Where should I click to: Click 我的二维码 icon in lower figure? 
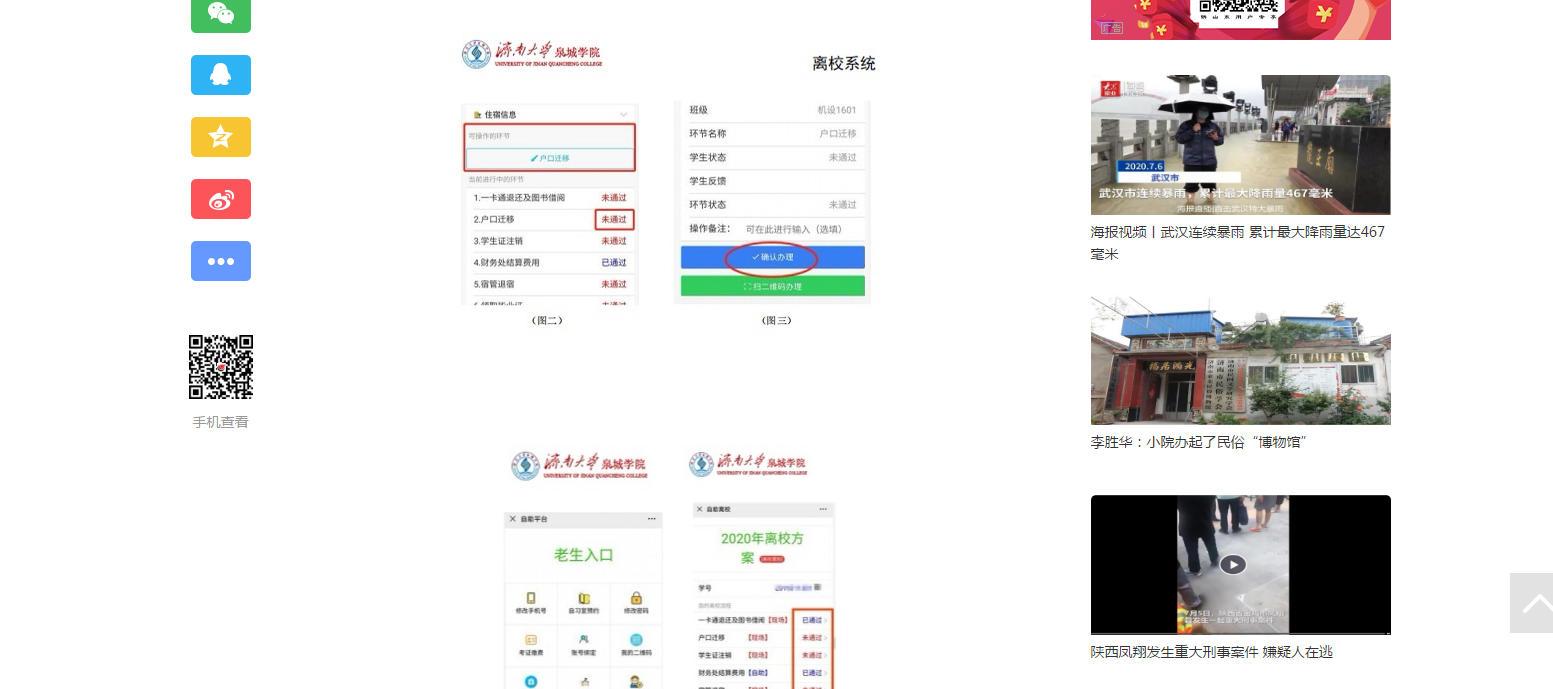(x=636, y=645)
